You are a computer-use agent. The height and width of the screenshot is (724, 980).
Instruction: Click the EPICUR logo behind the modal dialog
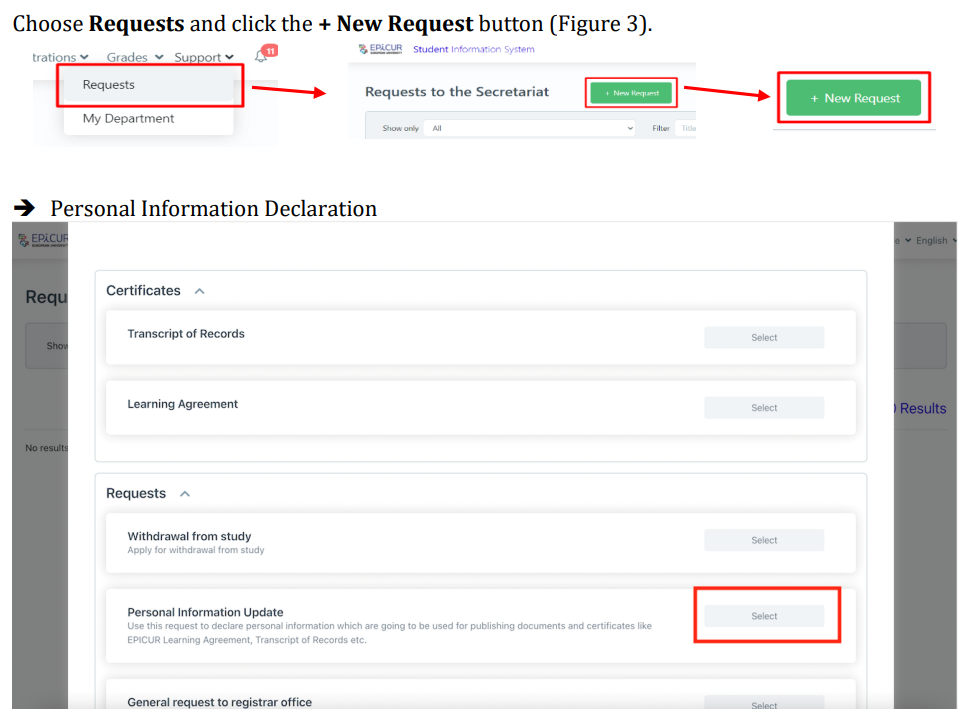click(42, 240)
